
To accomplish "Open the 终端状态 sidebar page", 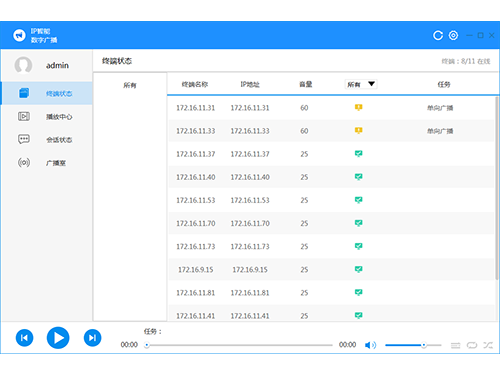I will pyautogui.click(x=47, y=93).
